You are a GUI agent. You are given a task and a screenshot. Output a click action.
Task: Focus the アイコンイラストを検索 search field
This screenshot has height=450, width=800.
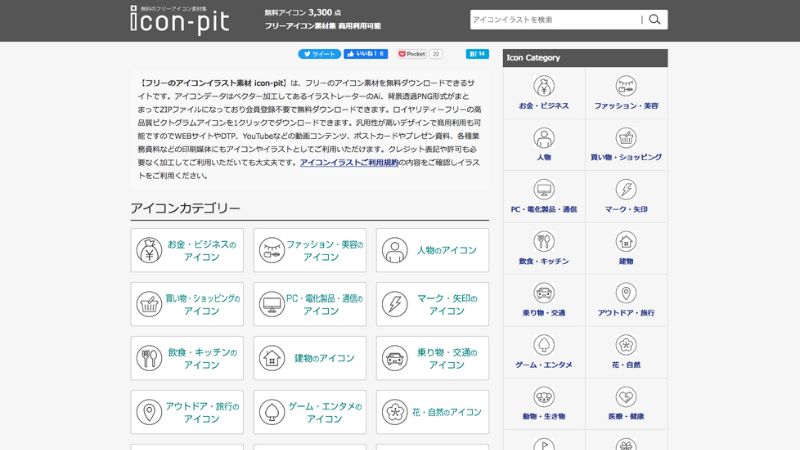tap(555, 19)
